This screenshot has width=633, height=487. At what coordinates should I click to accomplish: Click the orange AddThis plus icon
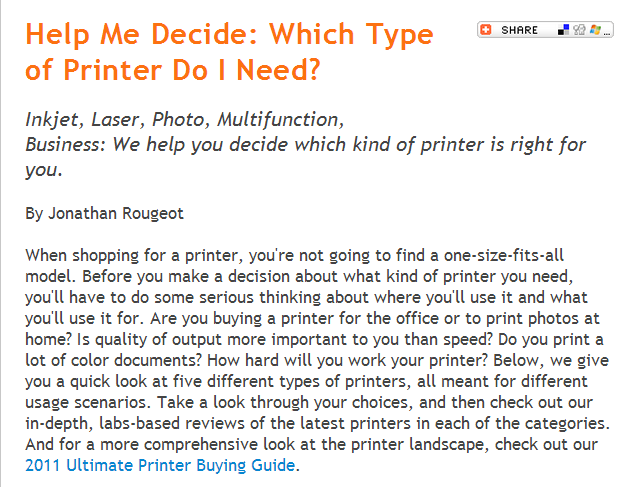click(x=486, y=29)
